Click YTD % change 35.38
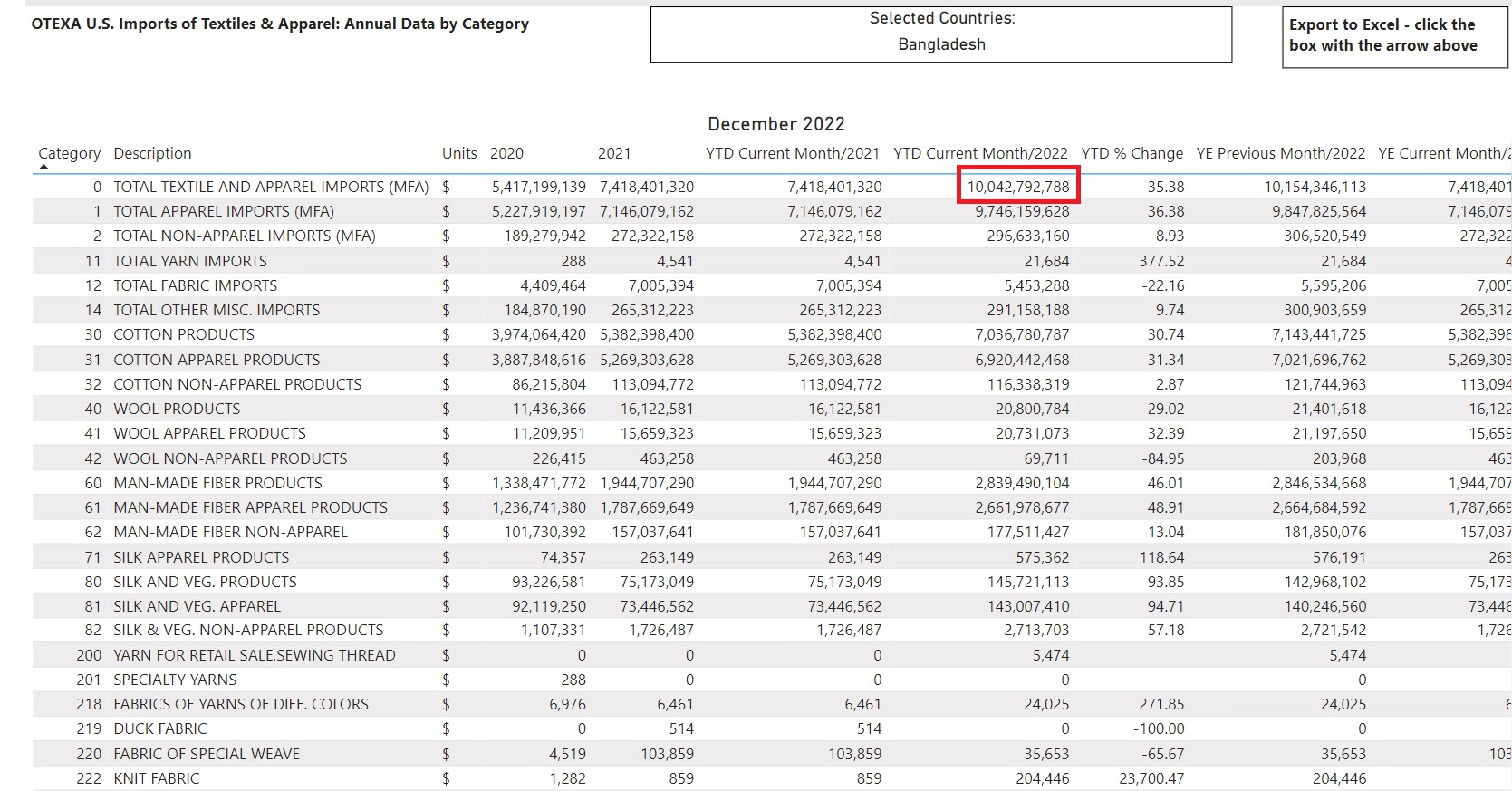The width and height of the screenshot is (1512, 791). click(x=1166, y=187)
